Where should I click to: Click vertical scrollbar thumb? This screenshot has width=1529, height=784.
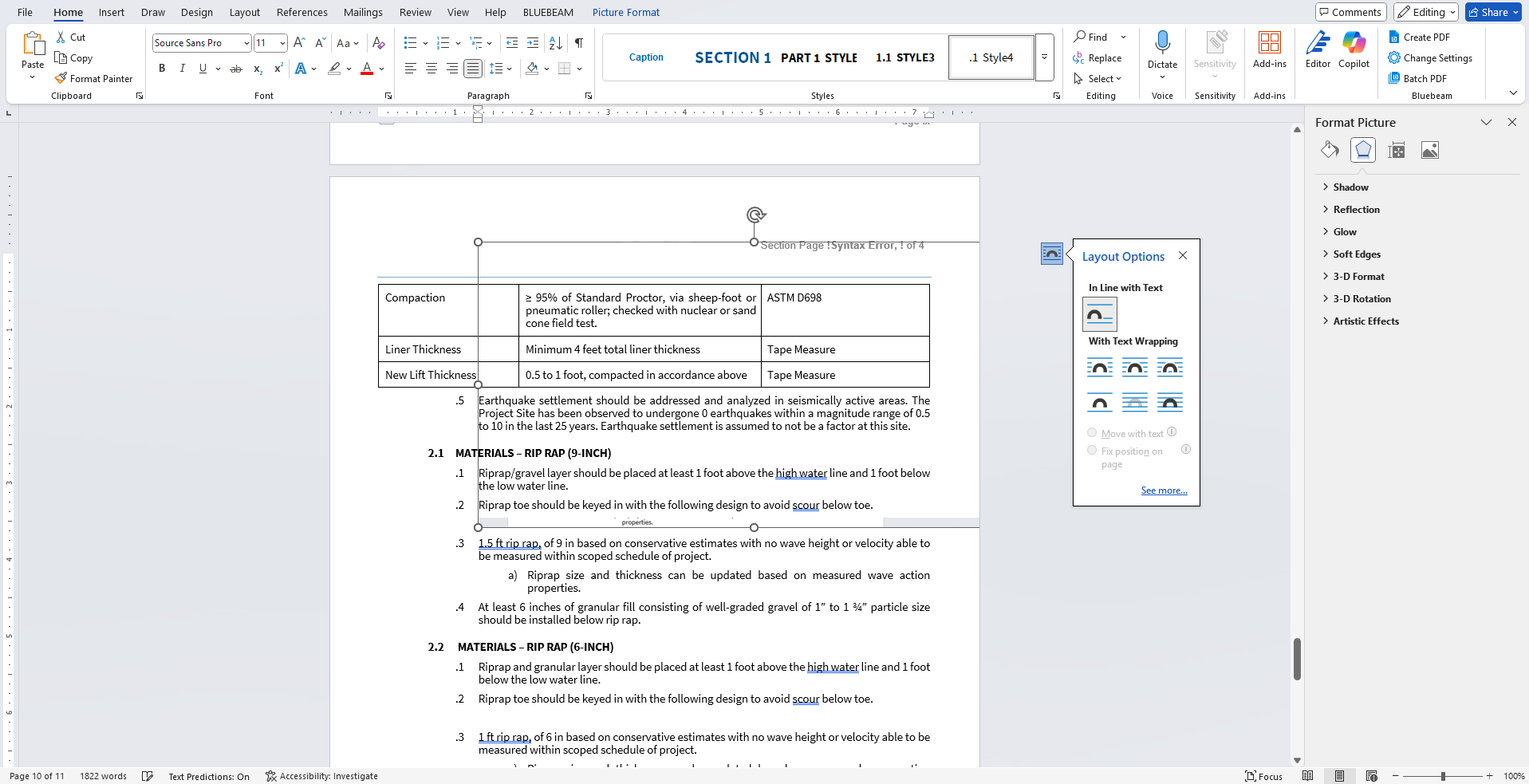pos(1298,659)
